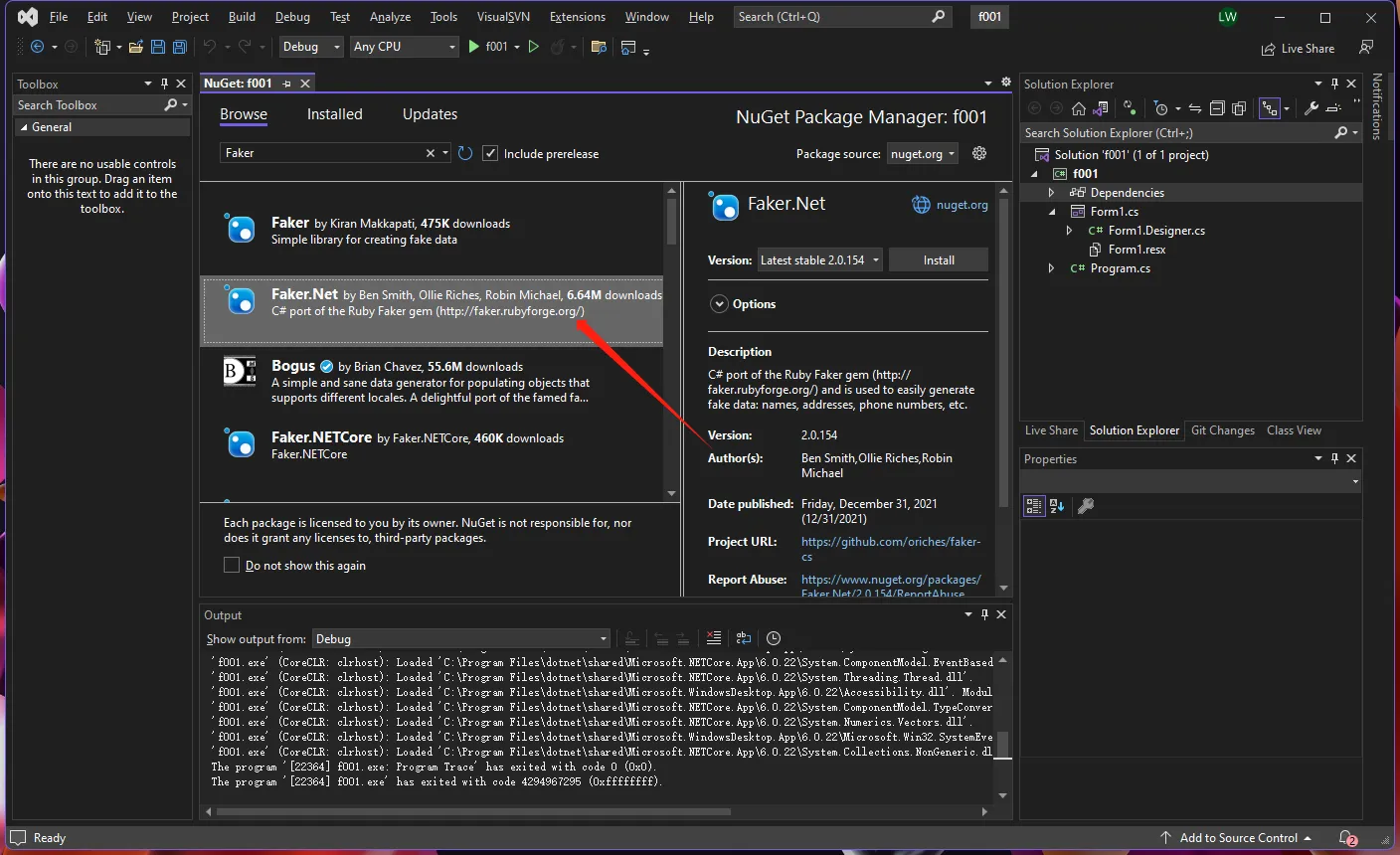1400x855 pixels.
Task: Click the Save All icon
Action: [x=180, y=47]
